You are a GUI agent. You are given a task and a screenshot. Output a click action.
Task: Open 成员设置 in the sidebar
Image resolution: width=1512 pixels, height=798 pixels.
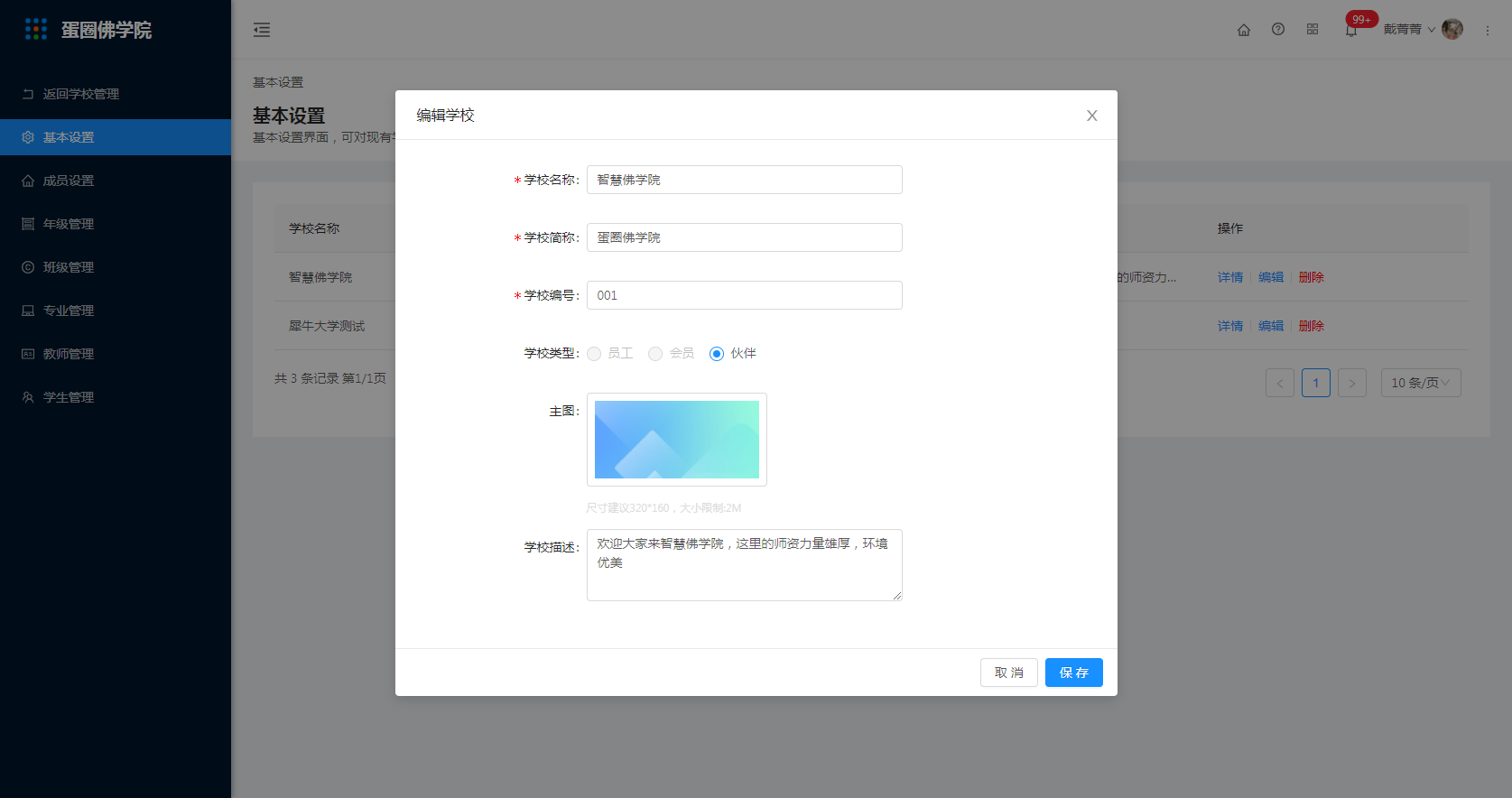coord(116,181)
